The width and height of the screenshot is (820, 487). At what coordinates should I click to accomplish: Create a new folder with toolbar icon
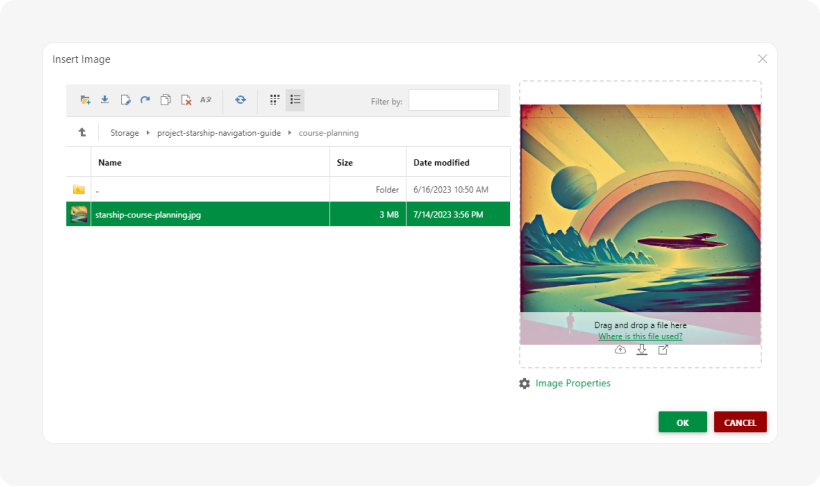tap(85, 100)
